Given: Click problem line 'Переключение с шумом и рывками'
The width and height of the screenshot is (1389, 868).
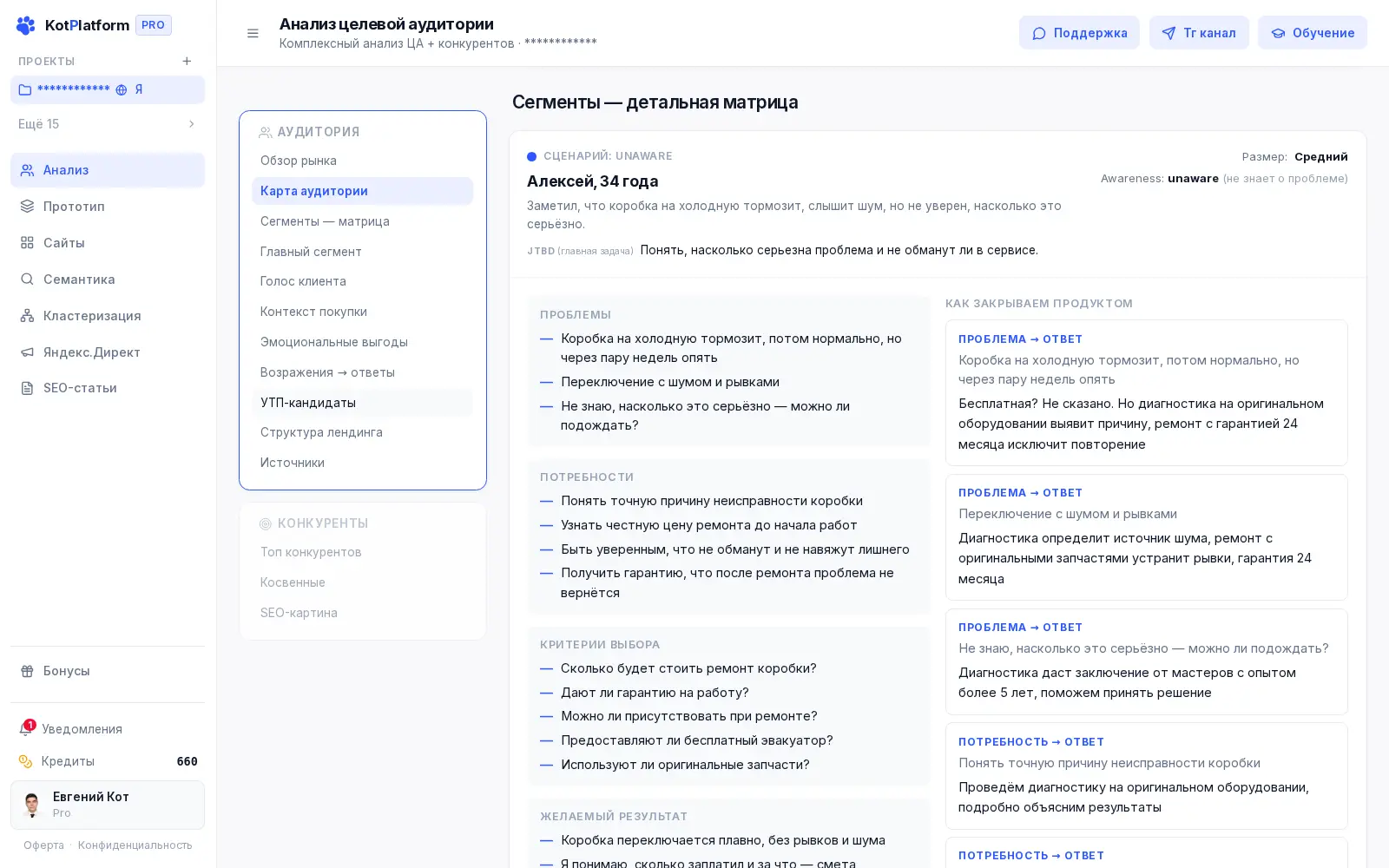Looking at the screenshot, I should pos(670,382).
